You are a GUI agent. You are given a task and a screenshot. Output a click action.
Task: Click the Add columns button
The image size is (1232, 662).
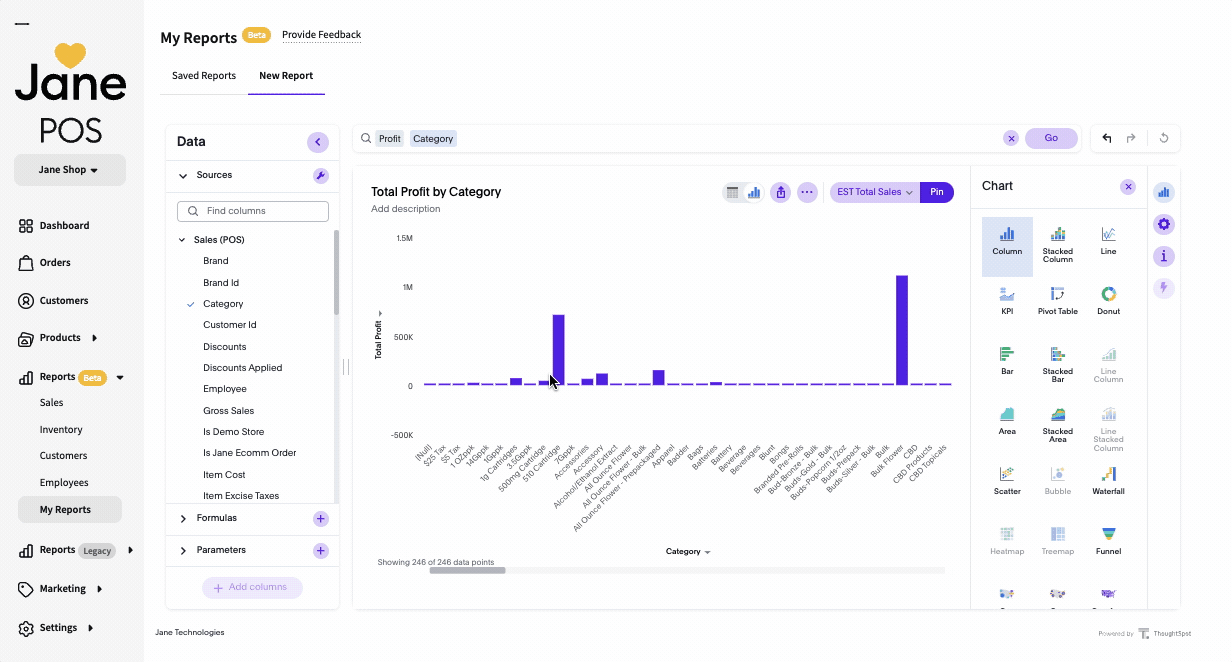(252, 587)
